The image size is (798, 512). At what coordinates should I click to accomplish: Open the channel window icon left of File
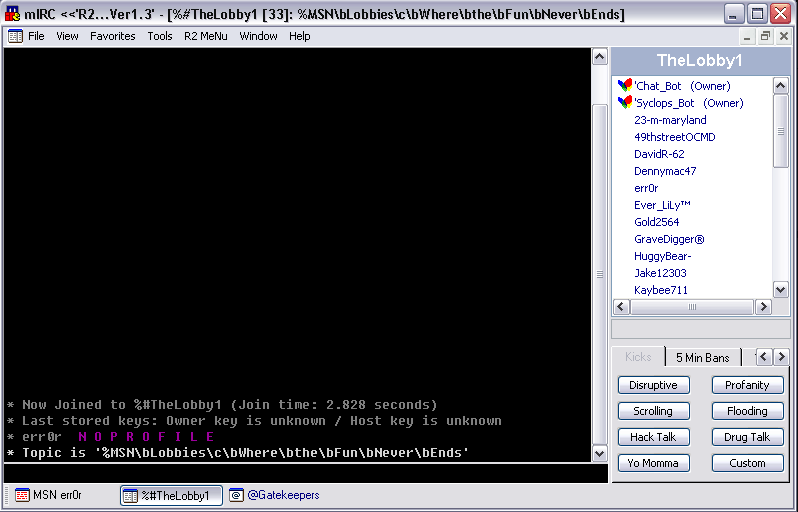15,36
